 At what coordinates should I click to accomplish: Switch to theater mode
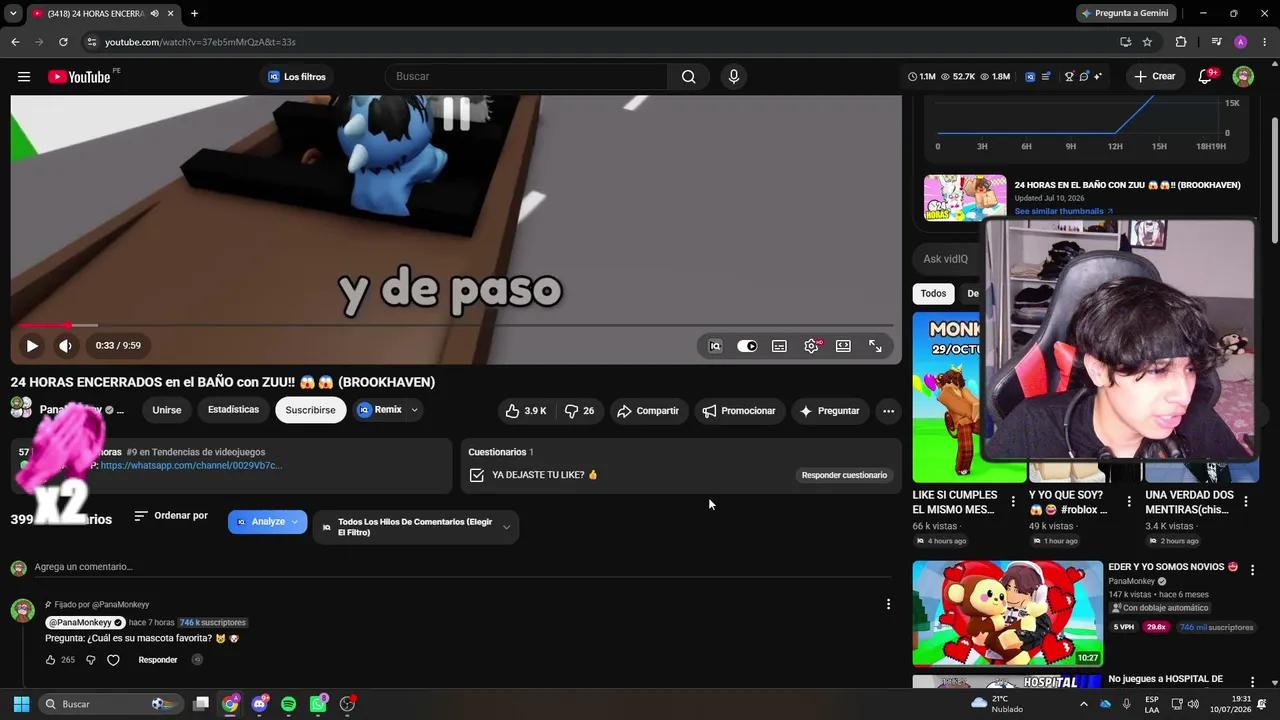pyautogui.click(x=843, y=346)
